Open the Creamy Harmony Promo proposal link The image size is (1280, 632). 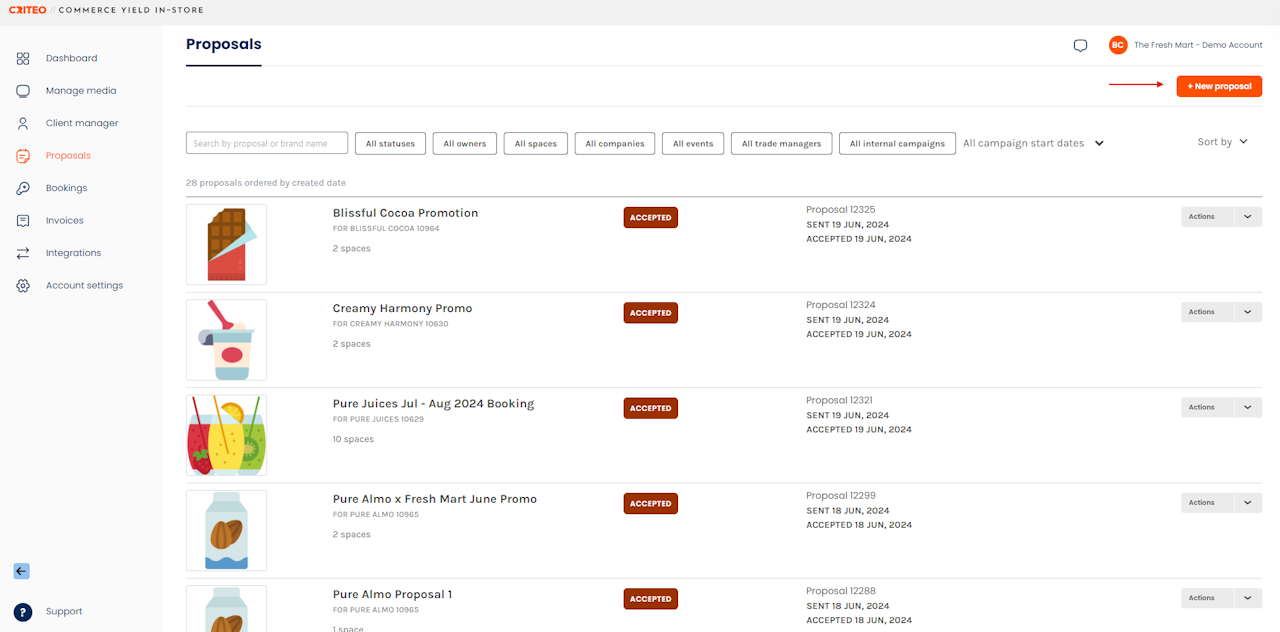402,308
